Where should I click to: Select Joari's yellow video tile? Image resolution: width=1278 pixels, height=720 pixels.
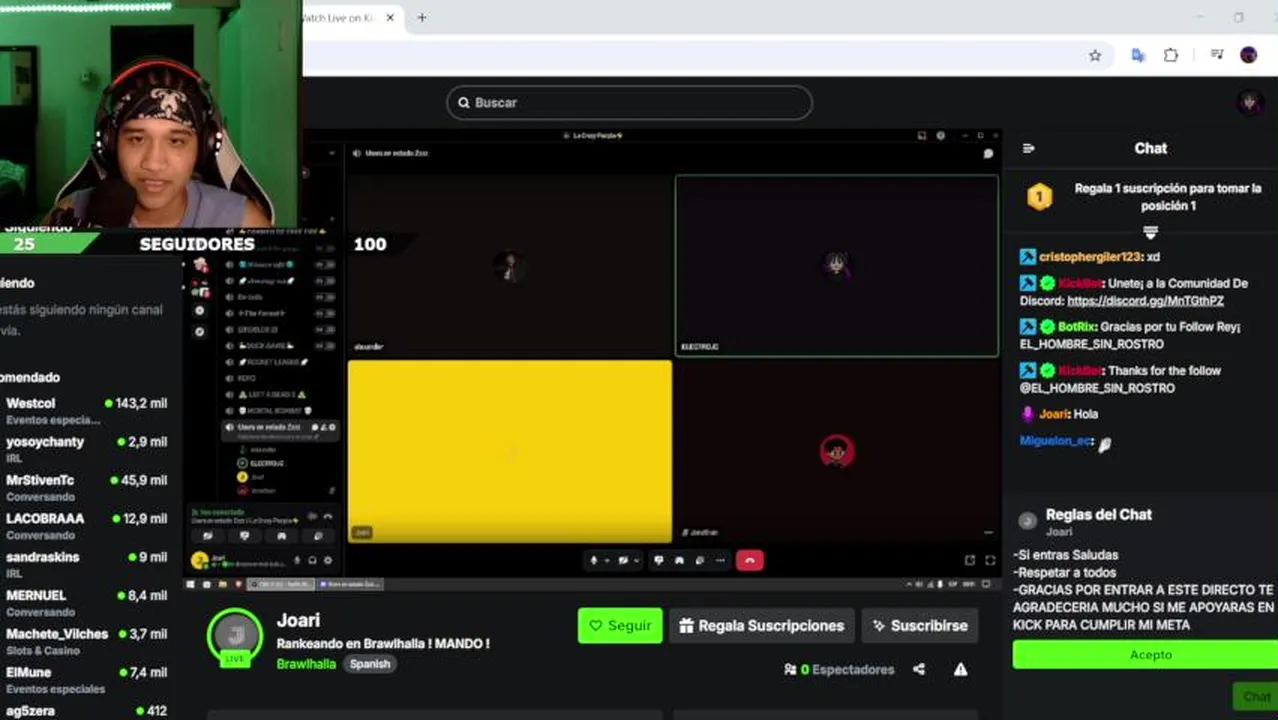tap(510, 451)
